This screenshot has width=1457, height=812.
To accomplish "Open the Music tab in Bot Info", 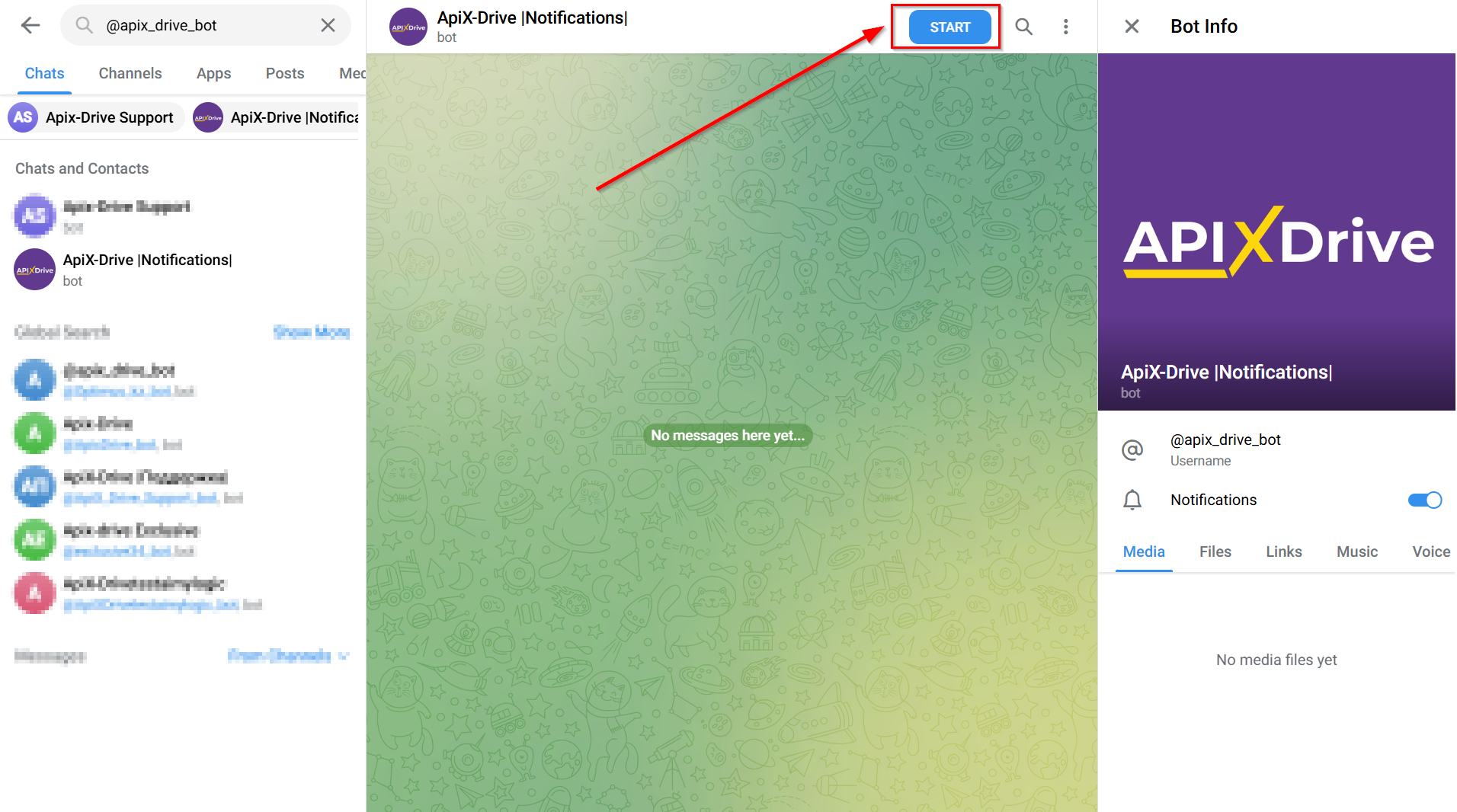I will 1357,551.
